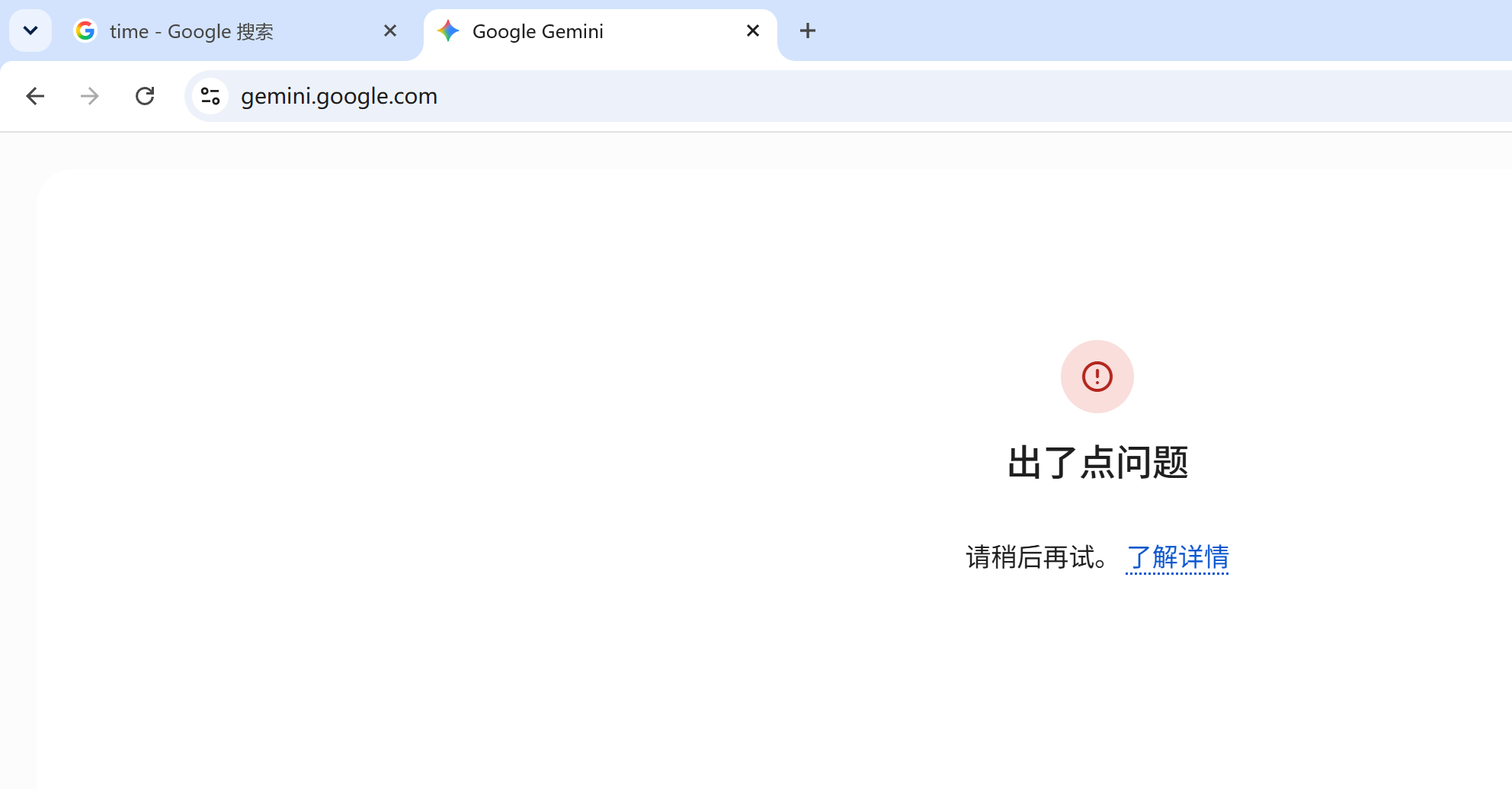The width and height of the screenshot is (1512, 789).
Task: Close the 'time - Google 搜索' tab
Action: click(x=390, y=30)
